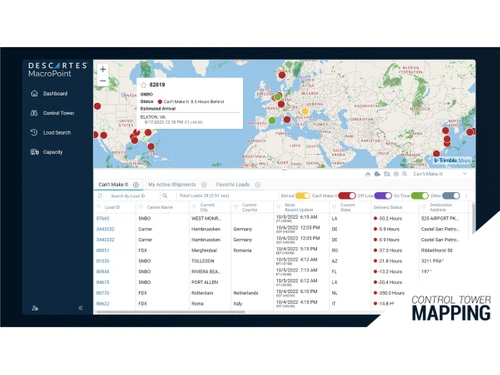Viewport: 500px width, 375px height.
Task: Open the user account icon in sidebar
Action: [x=35, y=308]
